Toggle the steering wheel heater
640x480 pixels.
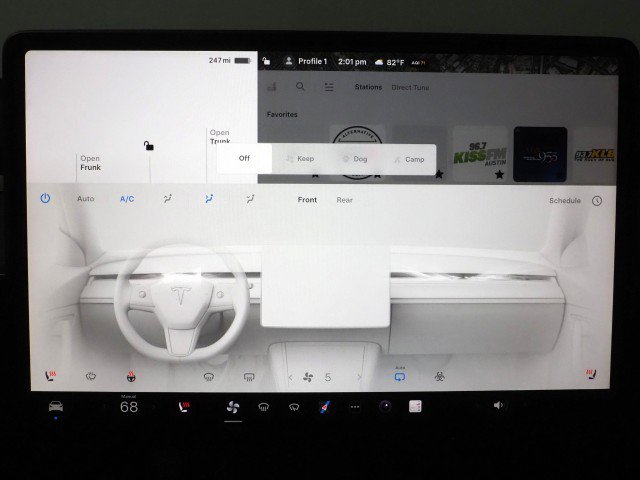pos(131,377)
